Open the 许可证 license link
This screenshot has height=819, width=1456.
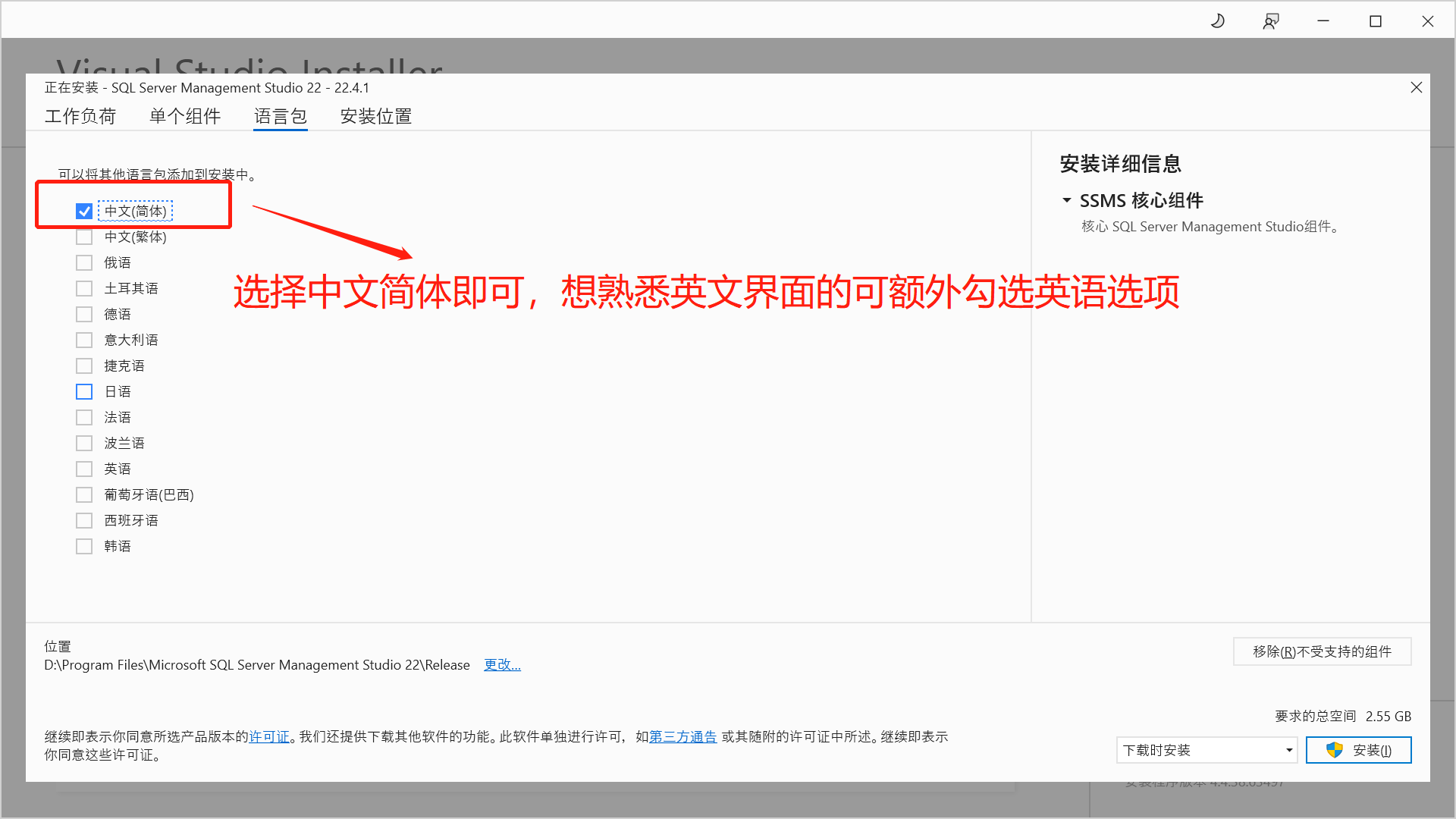pos(269,736)
